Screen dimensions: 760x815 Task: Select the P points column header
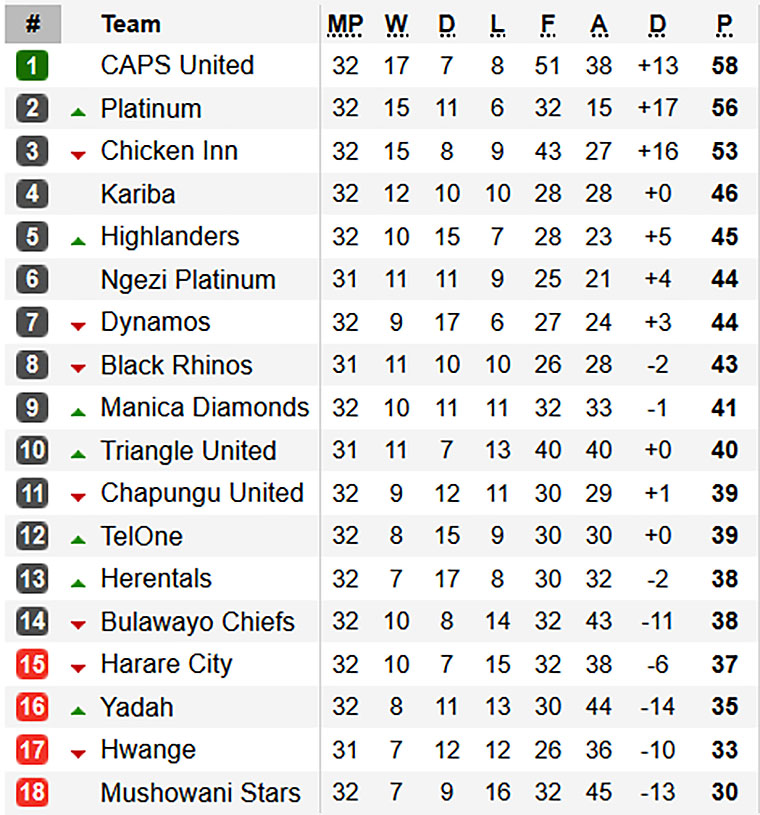point(725,25)
